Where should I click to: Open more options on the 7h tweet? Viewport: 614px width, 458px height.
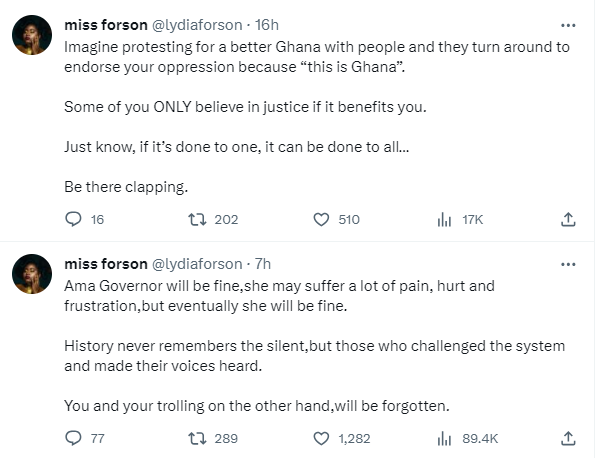568,264
